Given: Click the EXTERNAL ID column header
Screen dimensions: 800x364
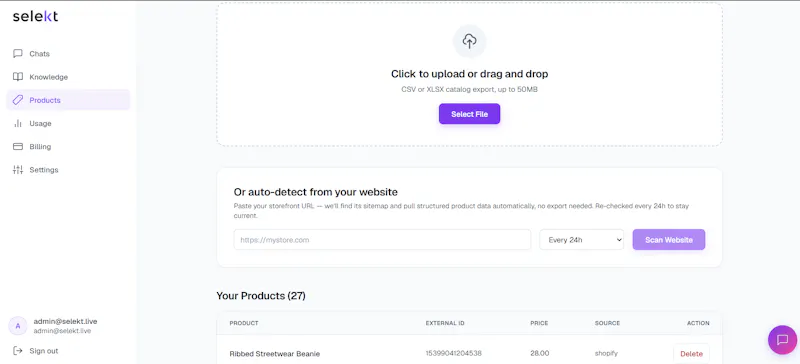Looking at the screenshot, I should [445, 323].
